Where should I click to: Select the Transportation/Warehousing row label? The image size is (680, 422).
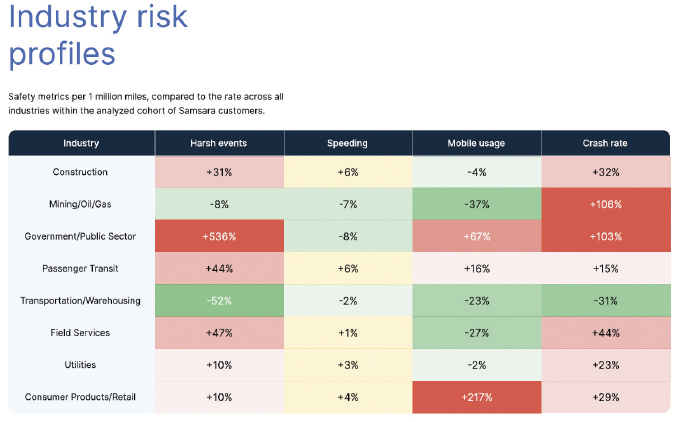(x=81, y=300)
